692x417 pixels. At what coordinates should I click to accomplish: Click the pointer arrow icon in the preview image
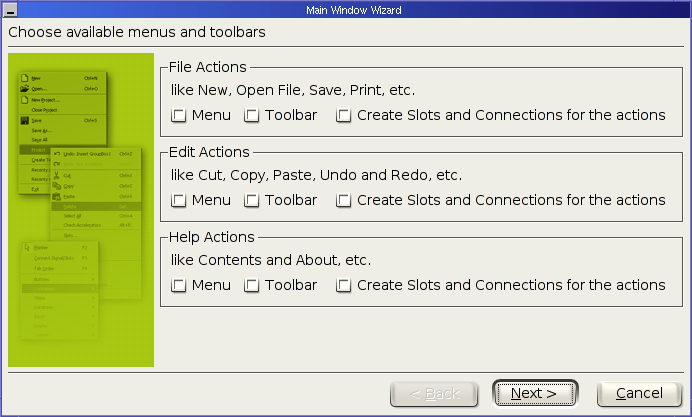coord(27,248)
